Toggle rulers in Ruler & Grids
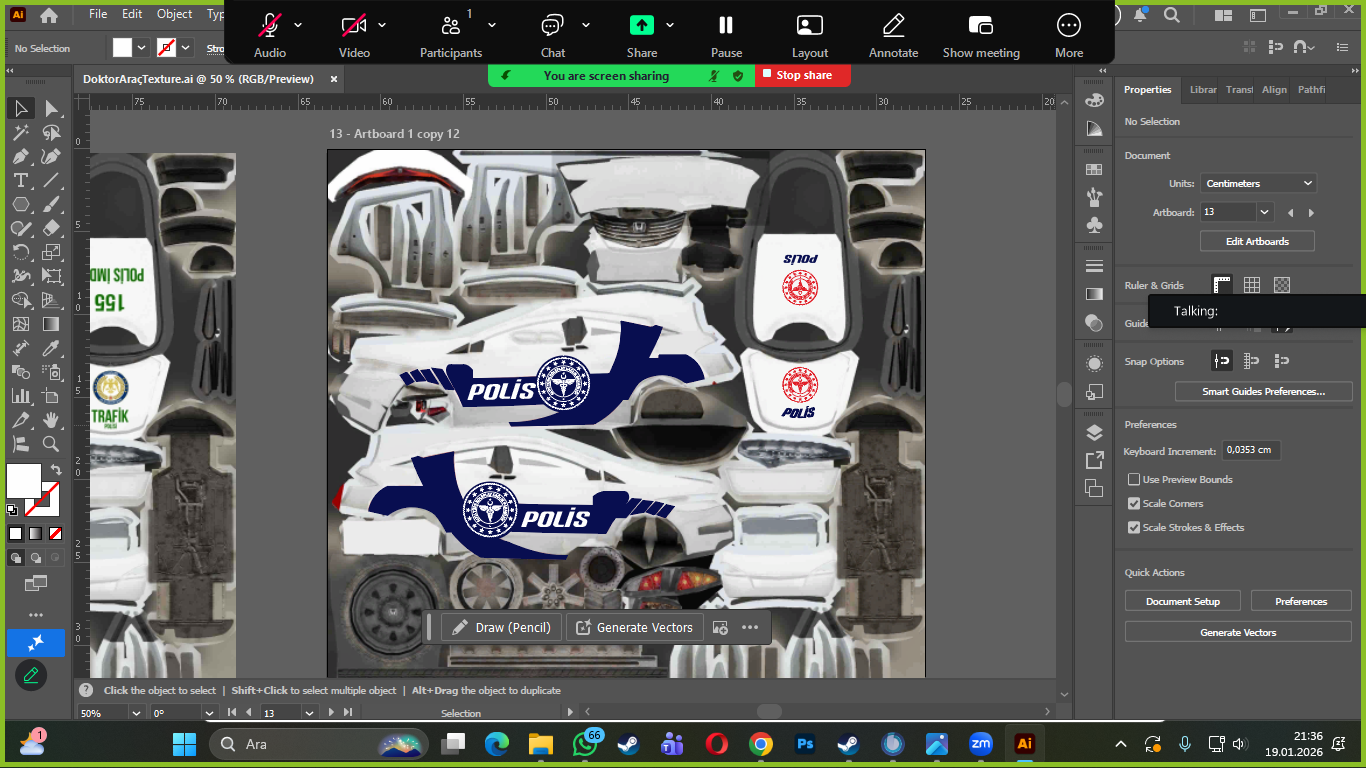 1221,285
